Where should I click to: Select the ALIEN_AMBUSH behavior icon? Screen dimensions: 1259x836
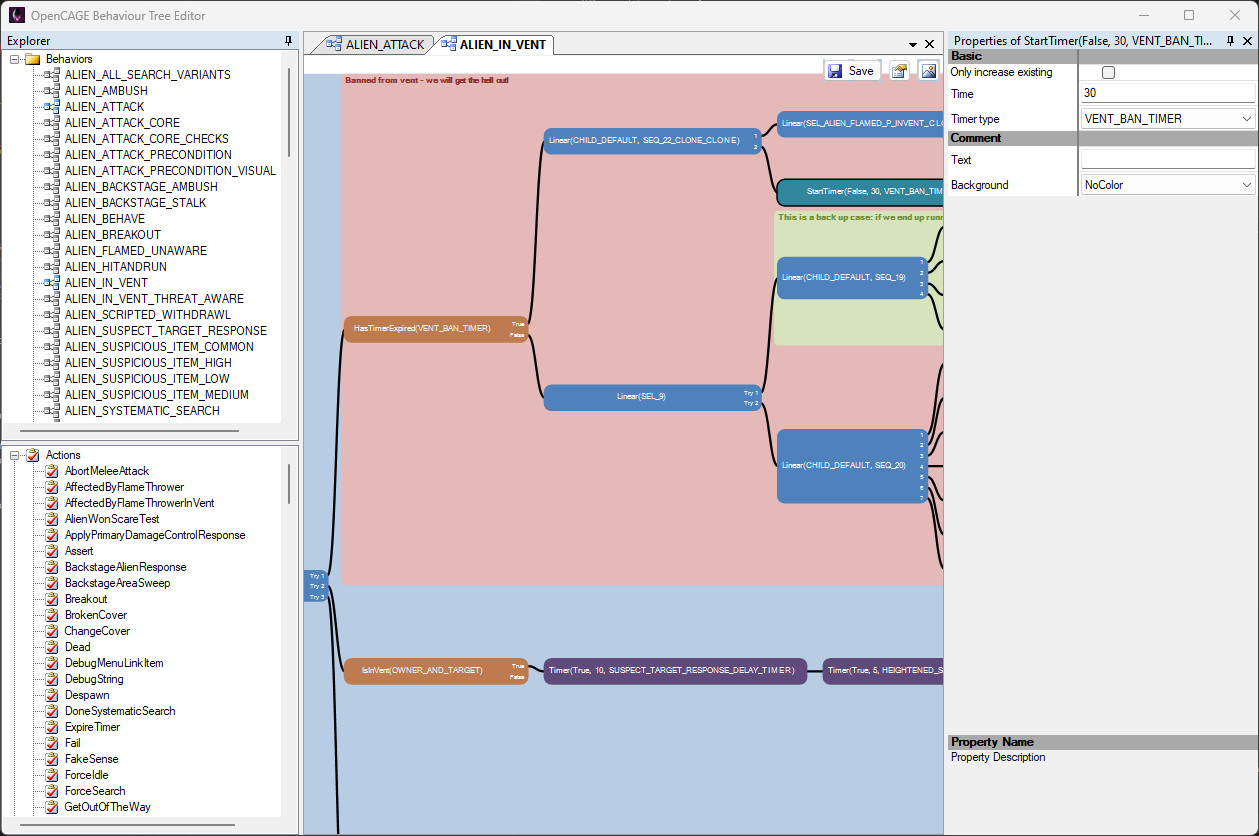(52, 91)
